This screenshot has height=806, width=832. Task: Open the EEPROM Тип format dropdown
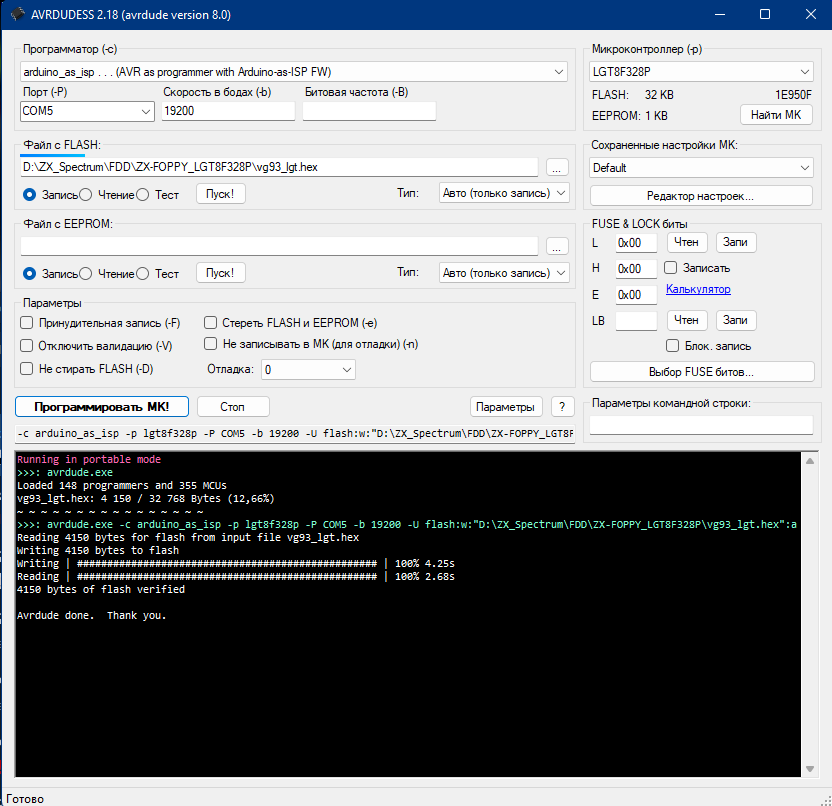tap(504, 273)
